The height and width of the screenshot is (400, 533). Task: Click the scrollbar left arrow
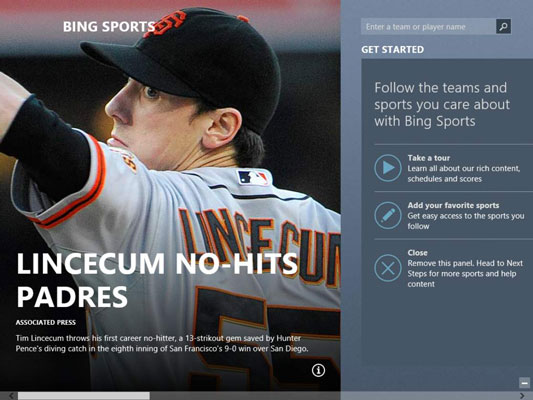[11, 396]
